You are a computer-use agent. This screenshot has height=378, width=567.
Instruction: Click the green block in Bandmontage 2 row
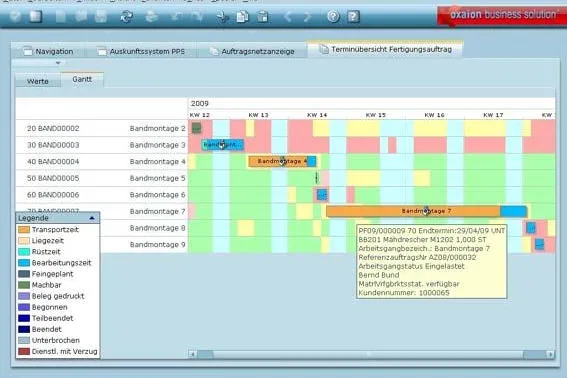(196, 128)
